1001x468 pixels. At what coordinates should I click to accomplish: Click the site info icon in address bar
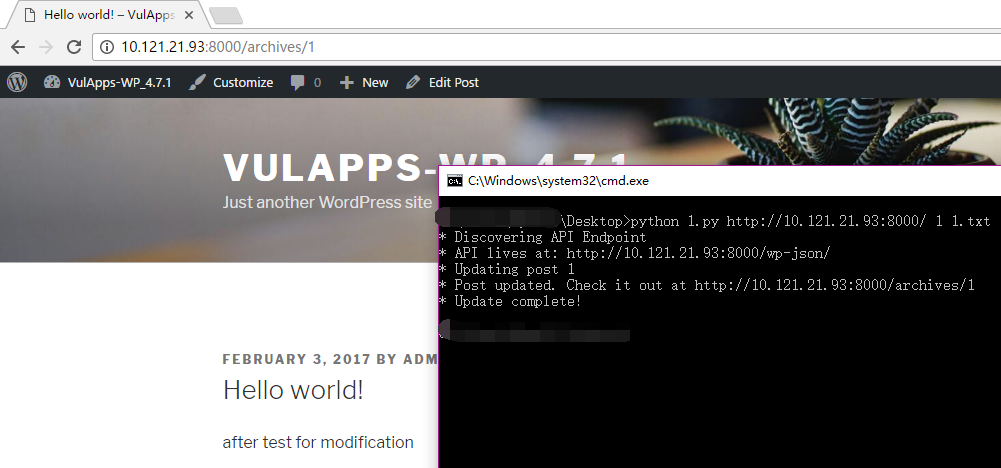(x=107, y=47)
